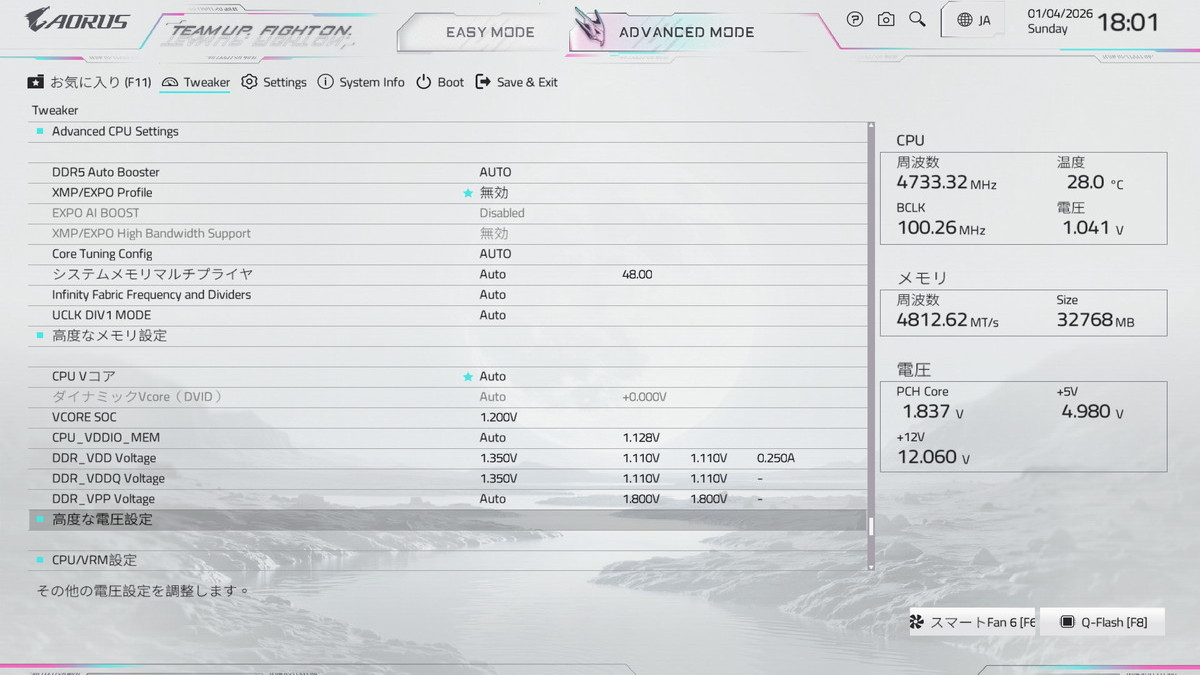Open the magnifier search icon
The image size is (1200, 675).
[x=917, y=19]
